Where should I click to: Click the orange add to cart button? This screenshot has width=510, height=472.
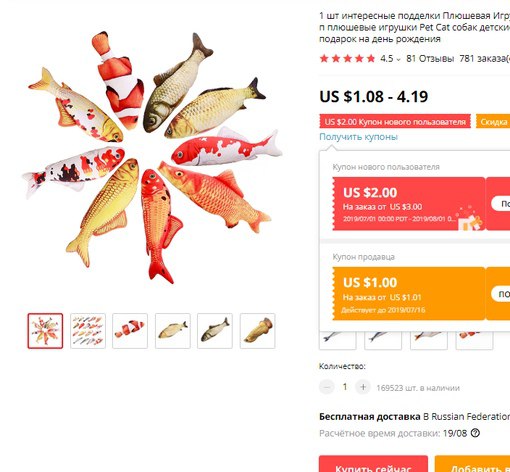tap(472, 464)
